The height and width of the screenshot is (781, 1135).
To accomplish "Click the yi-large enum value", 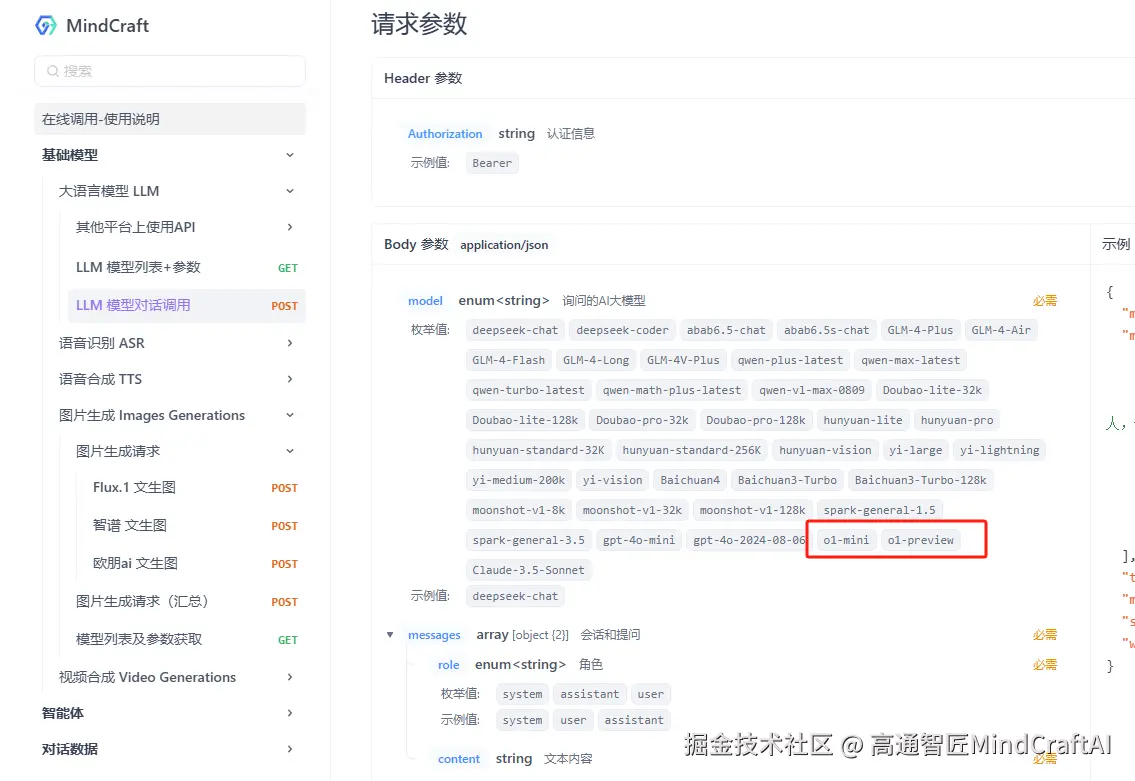I will pyautogui.click(x=916, y=450).
